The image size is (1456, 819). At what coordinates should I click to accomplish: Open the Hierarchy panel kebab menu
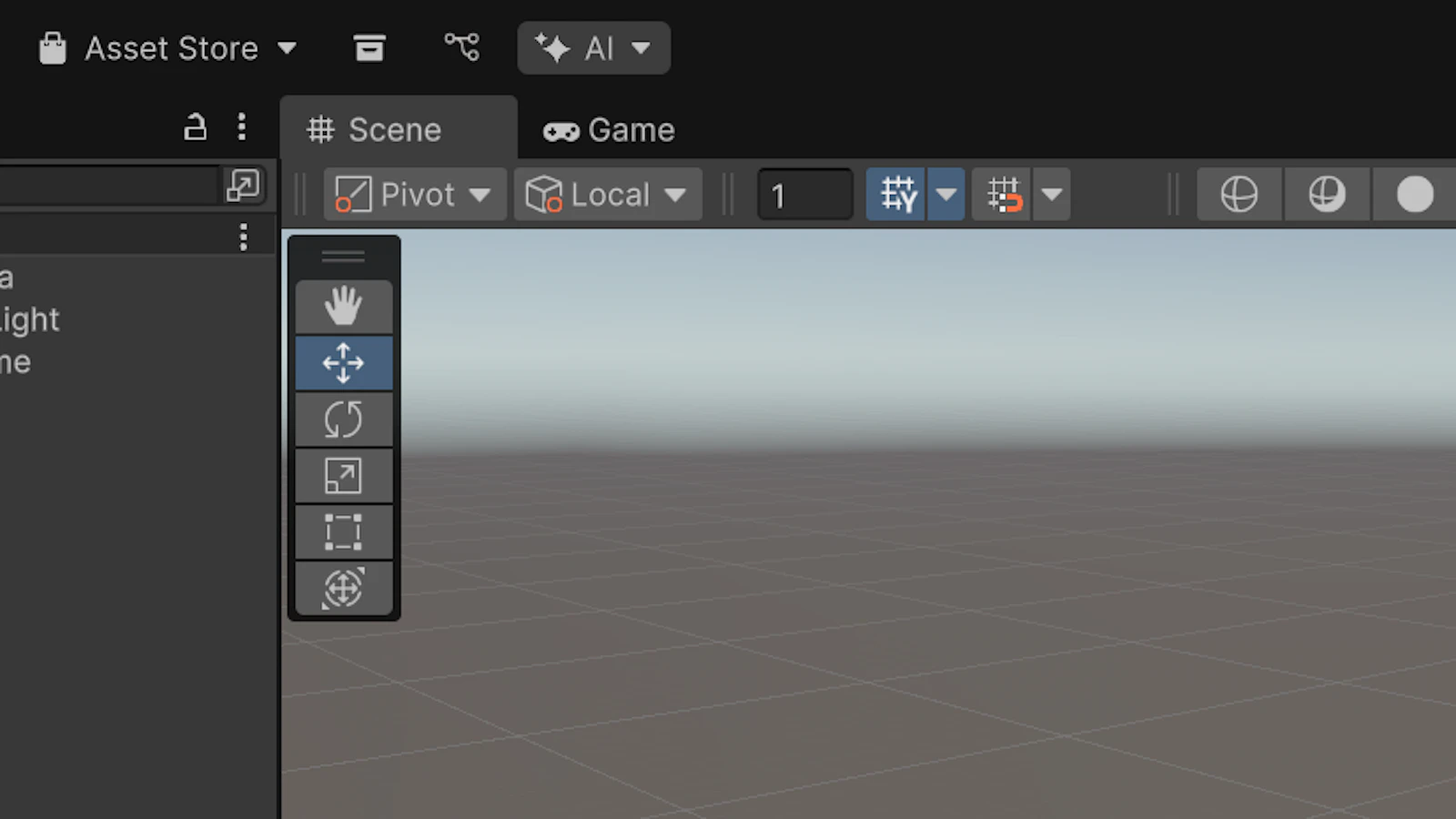pos(242,126)
